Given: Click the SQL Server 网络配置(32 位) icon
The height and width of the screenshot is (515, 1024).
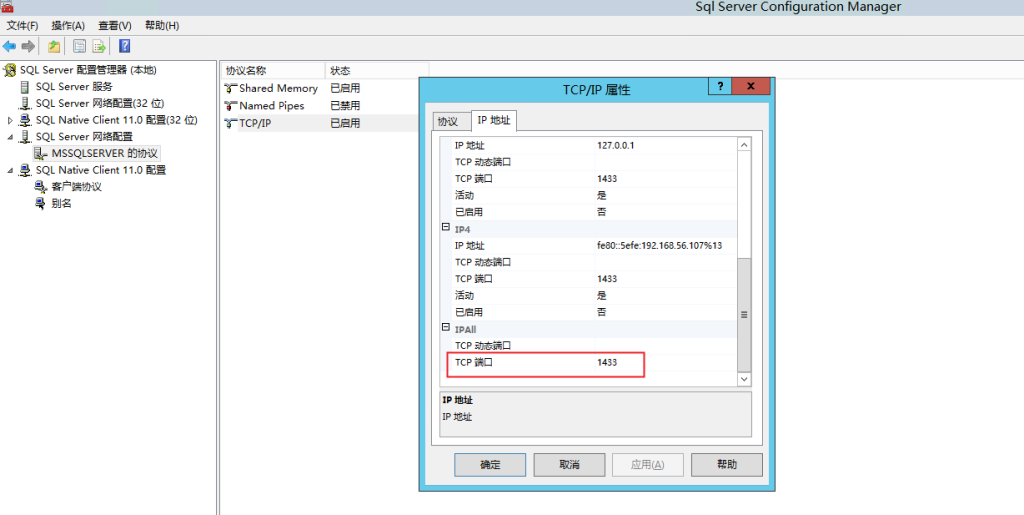Looking at the screenshot, I should point(25,103).
